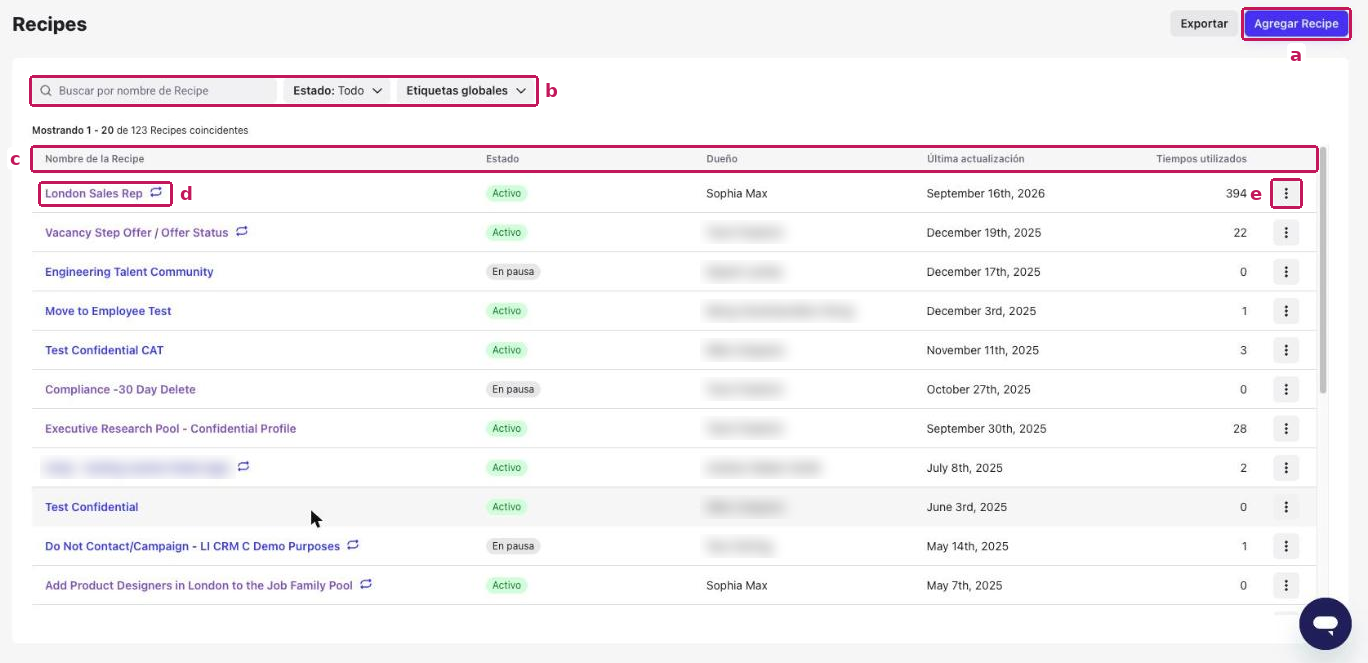The height and width of the screenshot is (663, 1368).
Task: Open row actions for Test Confidential June 3rd row
Action: (x=1286, y=507)
